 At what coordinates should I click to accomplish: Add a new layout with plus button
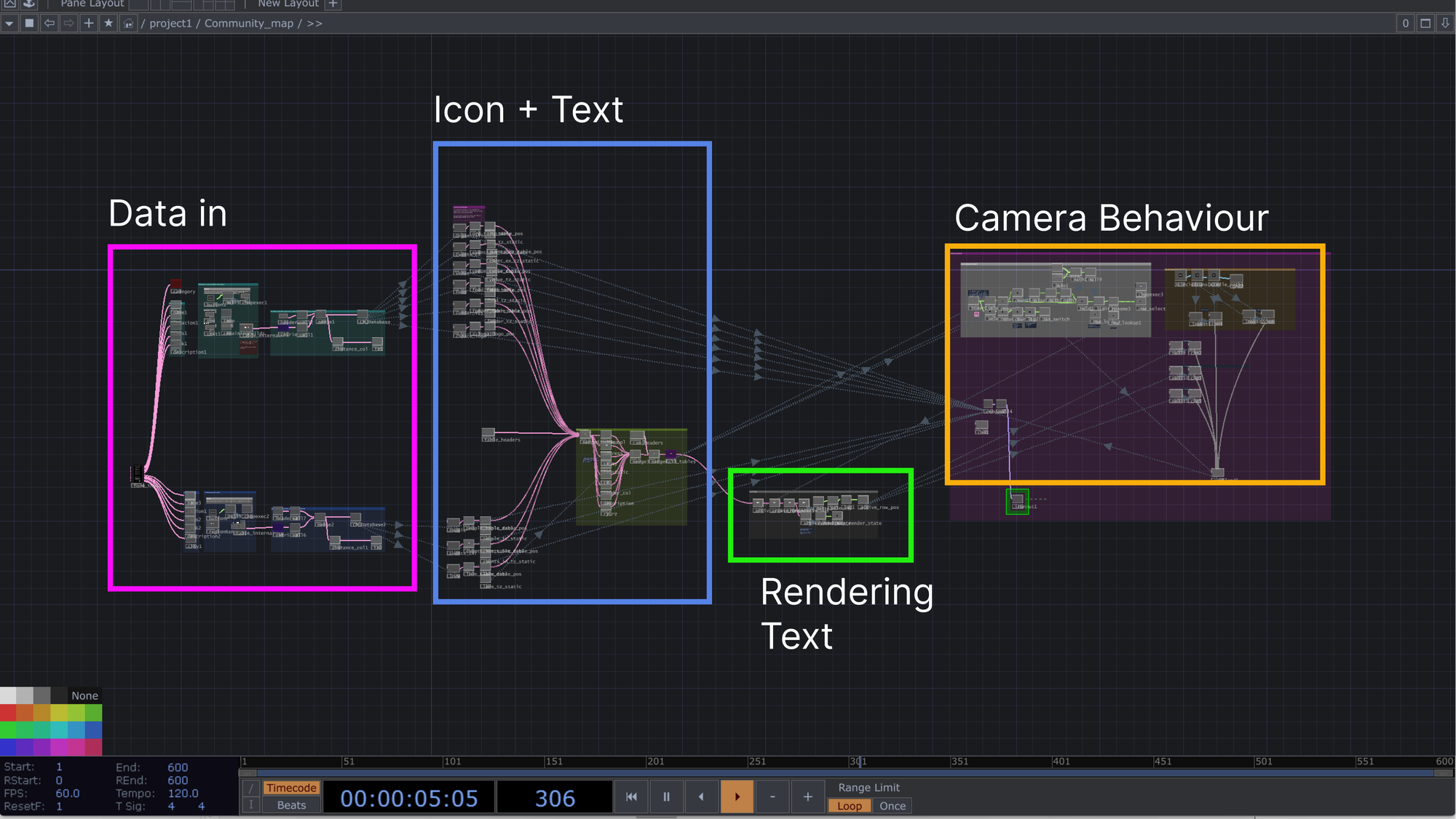333,4
